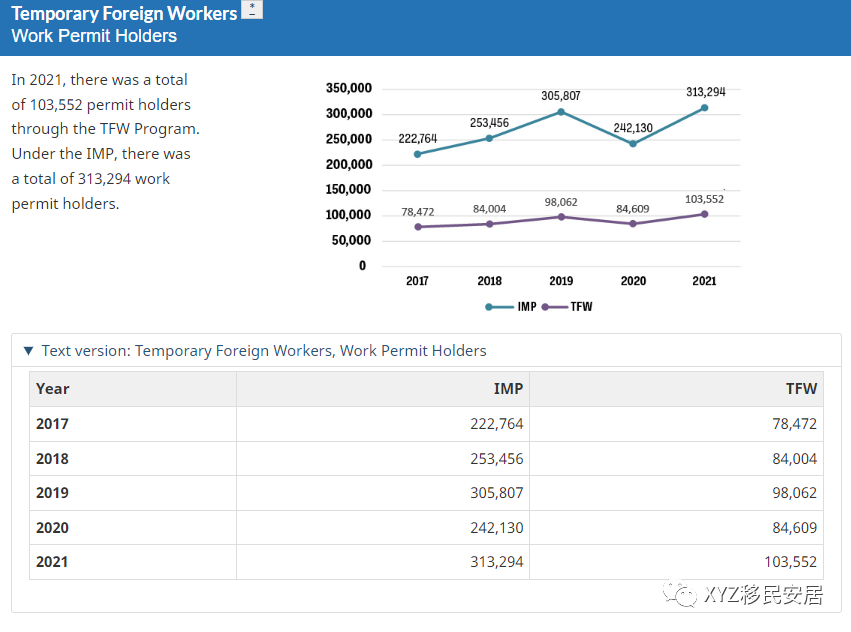Click table cell '103,552'
The image size is (851, 632).
point(676,562)
